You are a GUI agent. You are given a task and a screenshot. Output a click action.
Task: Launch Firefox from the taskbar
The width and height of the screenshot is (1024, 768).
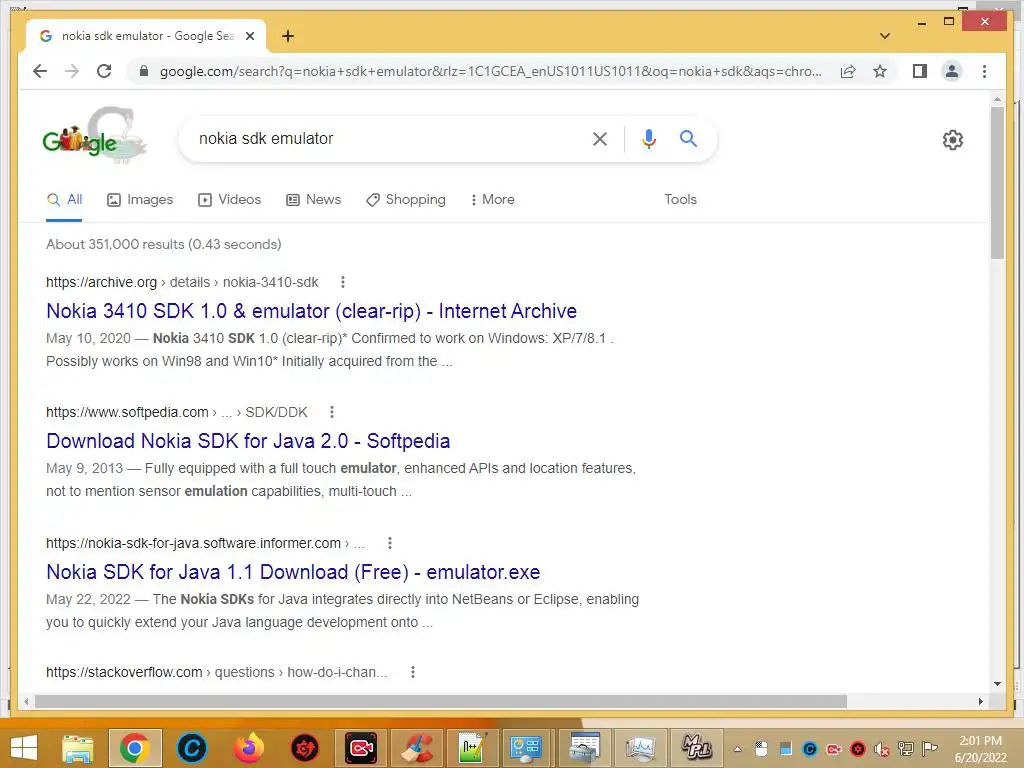click(248, 748)
